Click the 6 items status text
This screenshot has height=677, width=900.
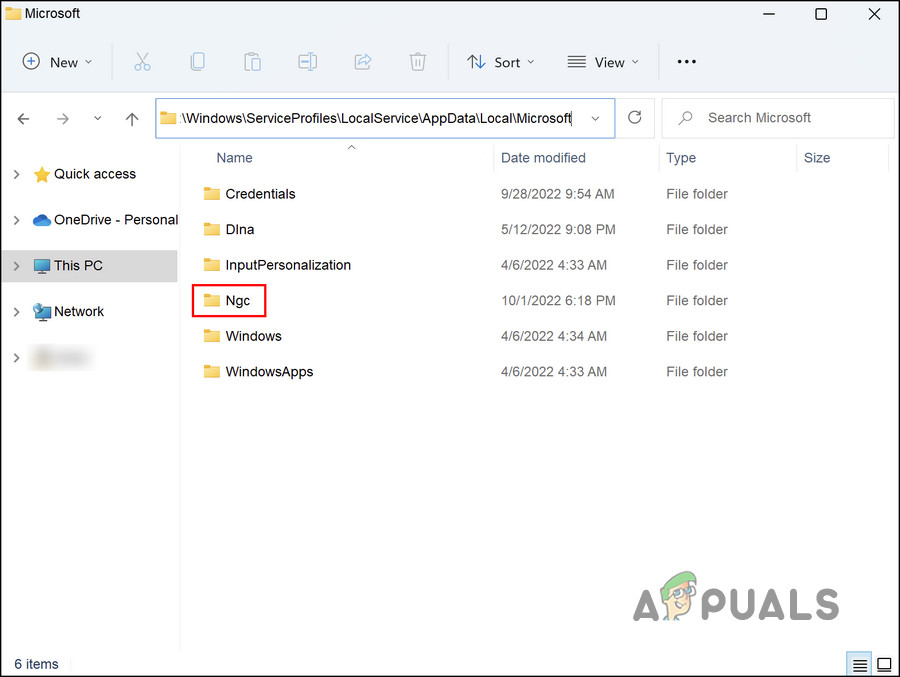[x=36, y=664]
